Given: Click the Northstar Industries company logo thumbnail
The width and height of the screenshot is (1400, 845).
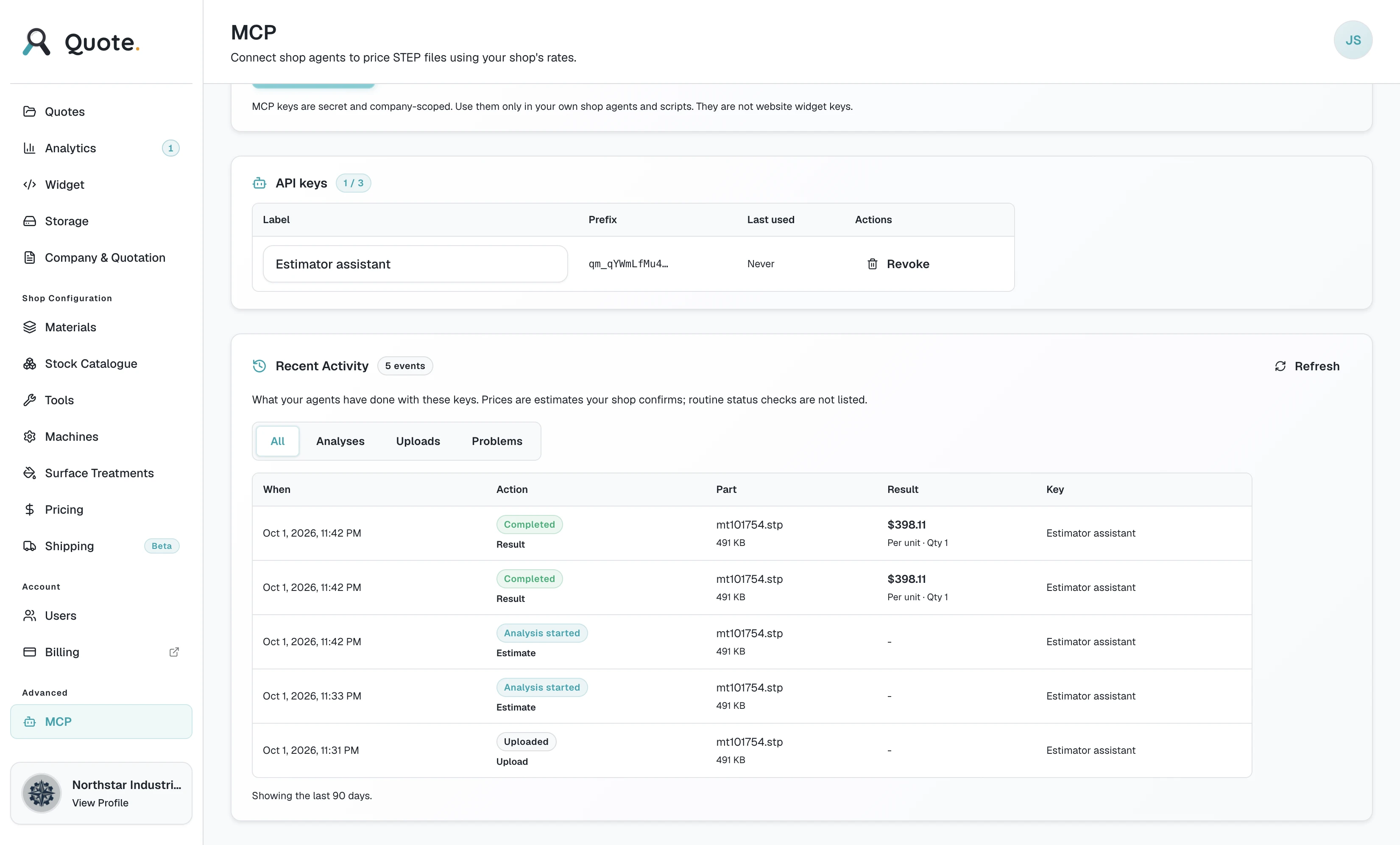Looking at the screenshot, I should (42, 793).
